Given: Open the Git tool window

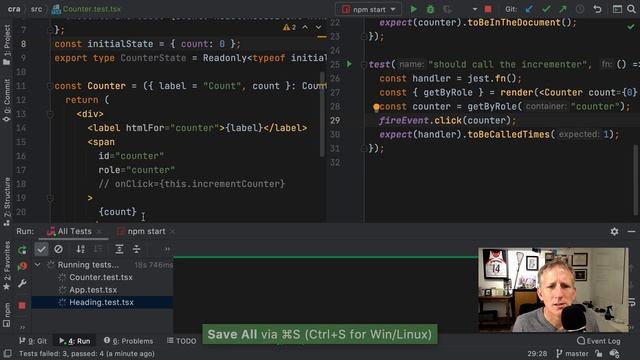Looking at the screenshot, I should tap(33, 341).
